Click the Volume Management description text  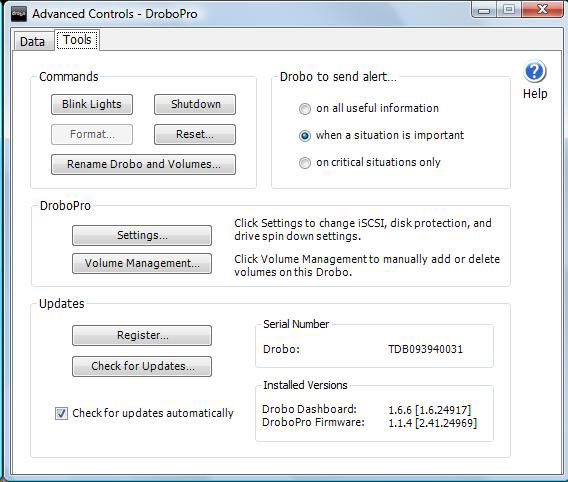[367, 265]
